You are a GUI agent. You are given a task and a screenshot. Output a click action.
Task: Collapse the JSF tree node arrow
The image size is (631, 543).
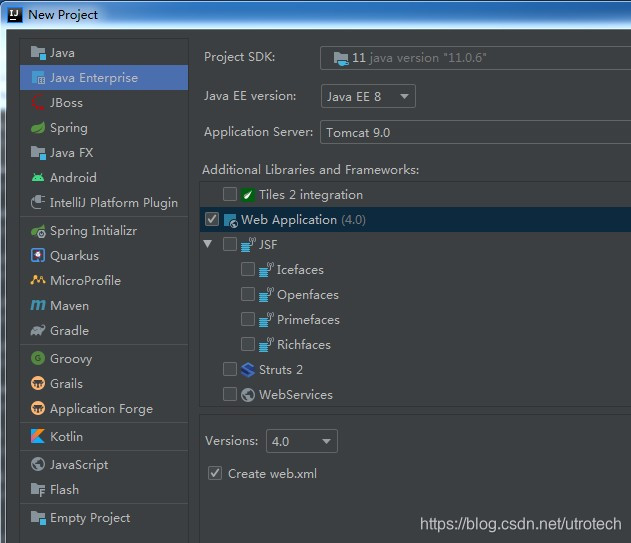tap(208, 244)
